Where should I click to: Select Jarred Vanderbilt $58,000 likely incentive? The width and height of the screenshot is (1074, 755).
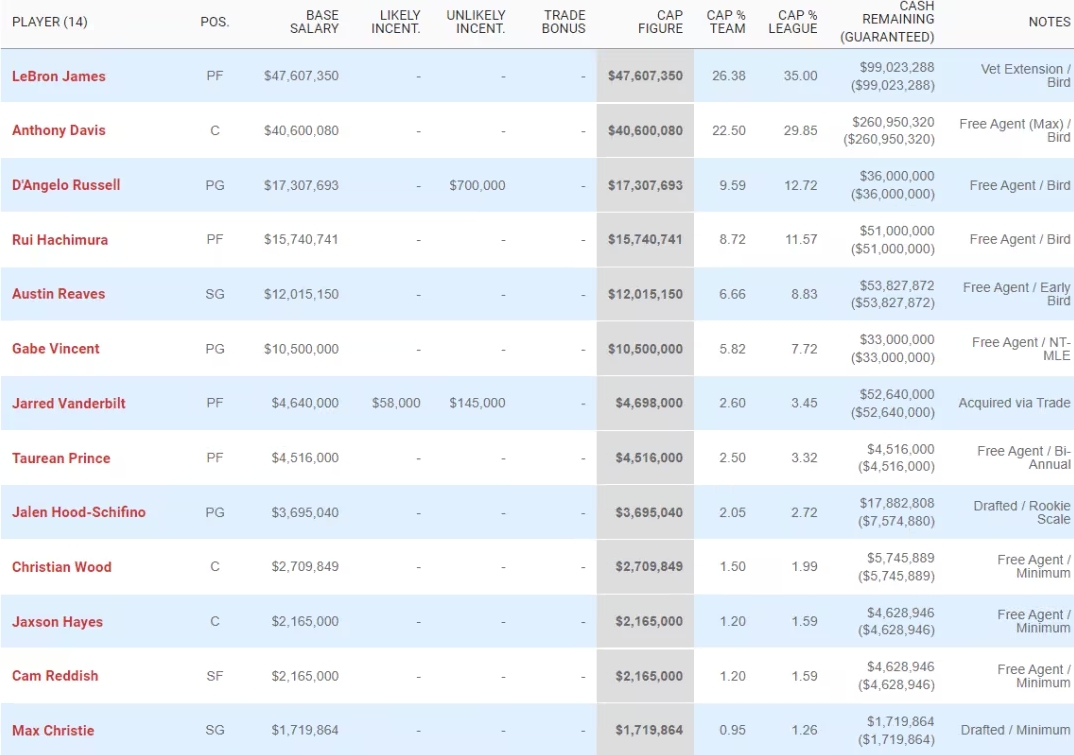(x=396, y=404)
